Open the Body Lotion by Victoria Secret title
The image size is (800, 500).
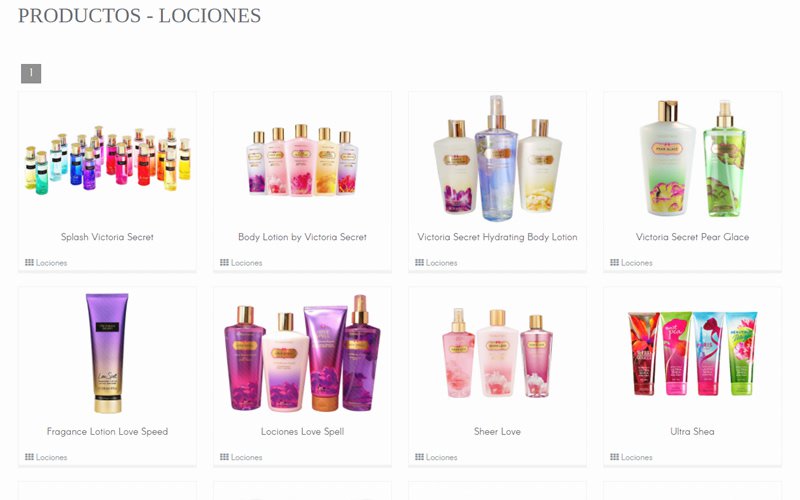[303, 237]
